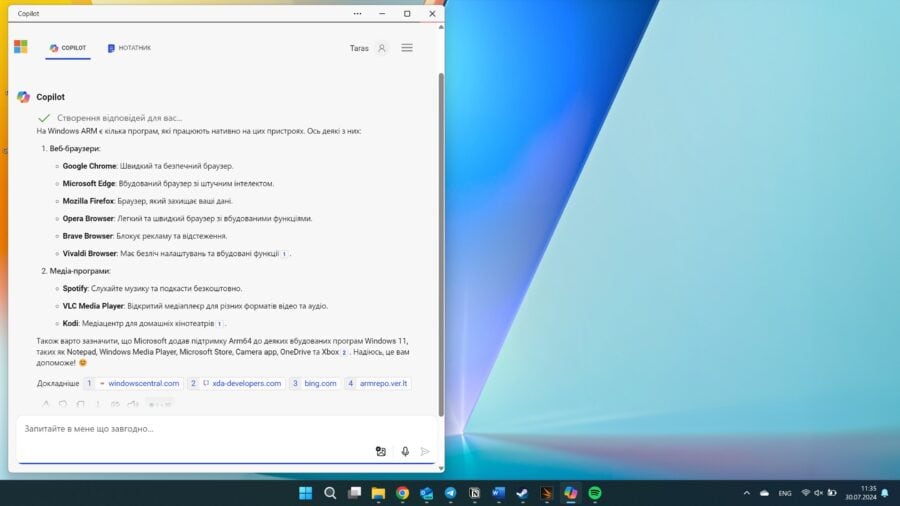Click the send message arrow icon
900x506 pixels.
click(425, 451)
